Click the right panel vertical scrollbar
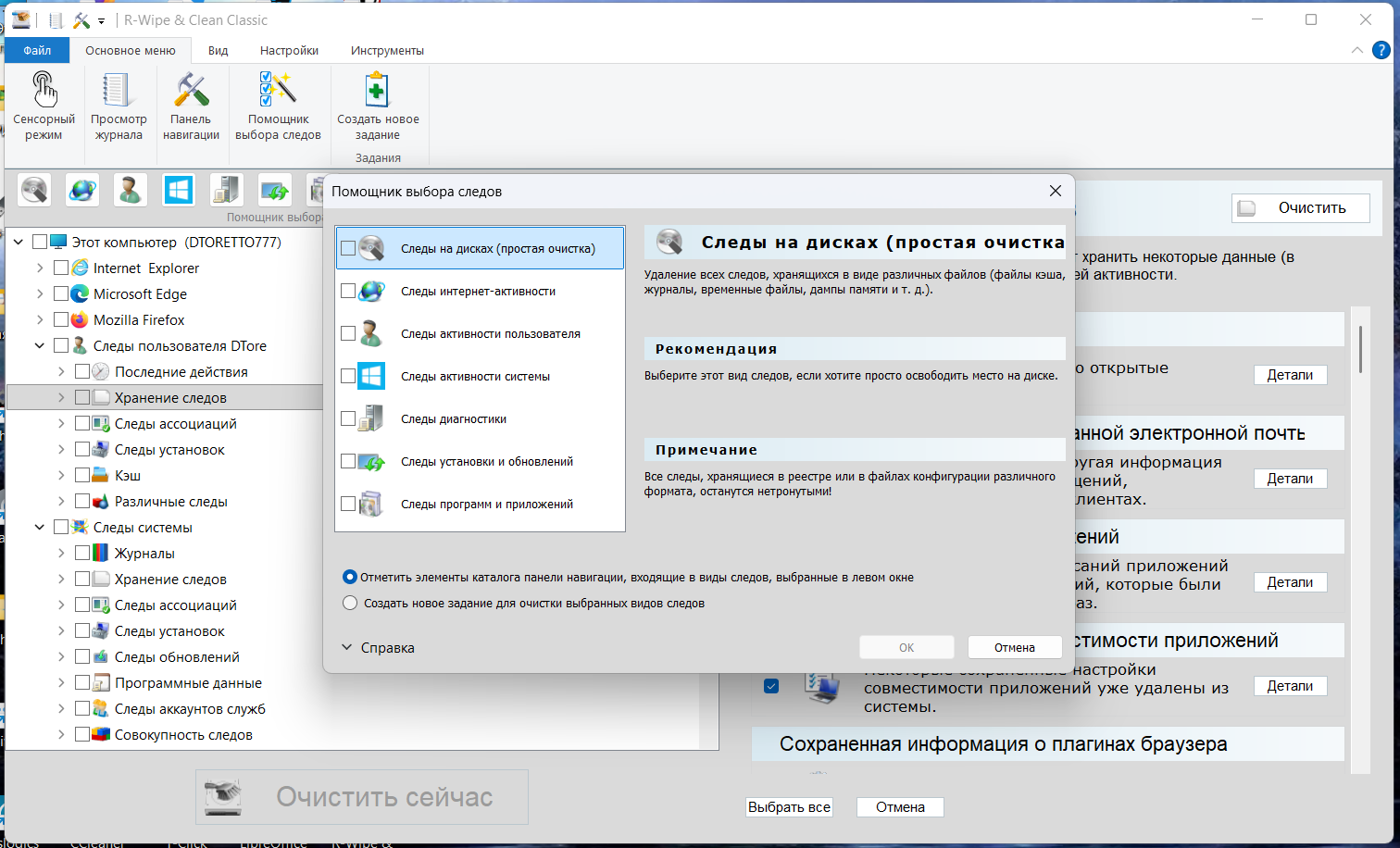1400x848 pixels. 1359,348
